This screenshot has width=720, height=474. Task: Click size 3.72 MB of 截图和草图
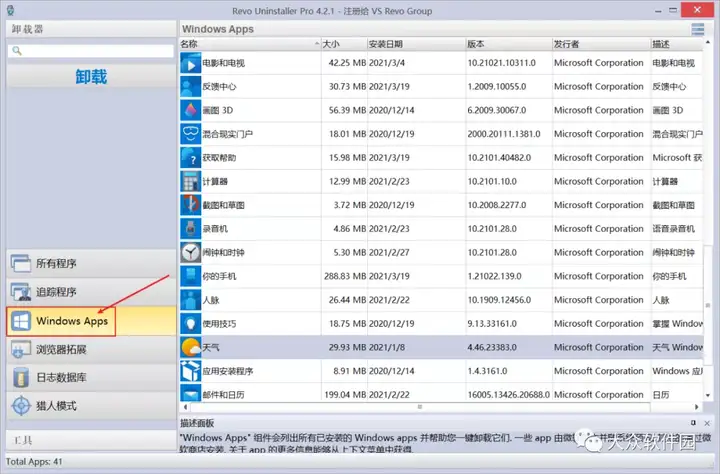coord(350,205)
